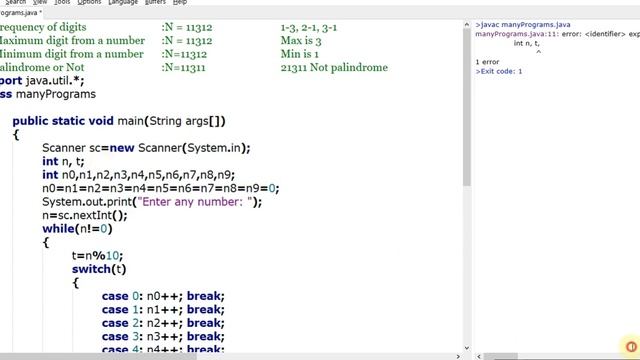
Task: Click the 'Max is 3' comment text
Action: click(301, 41)
